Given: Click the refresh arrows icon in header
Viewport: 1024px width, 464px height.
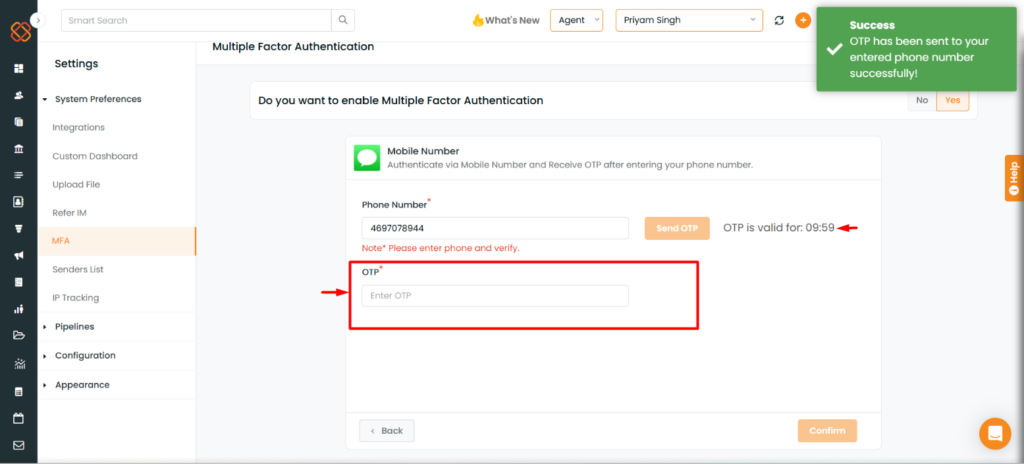Looking at the screenshot, I should click(779, 20).
